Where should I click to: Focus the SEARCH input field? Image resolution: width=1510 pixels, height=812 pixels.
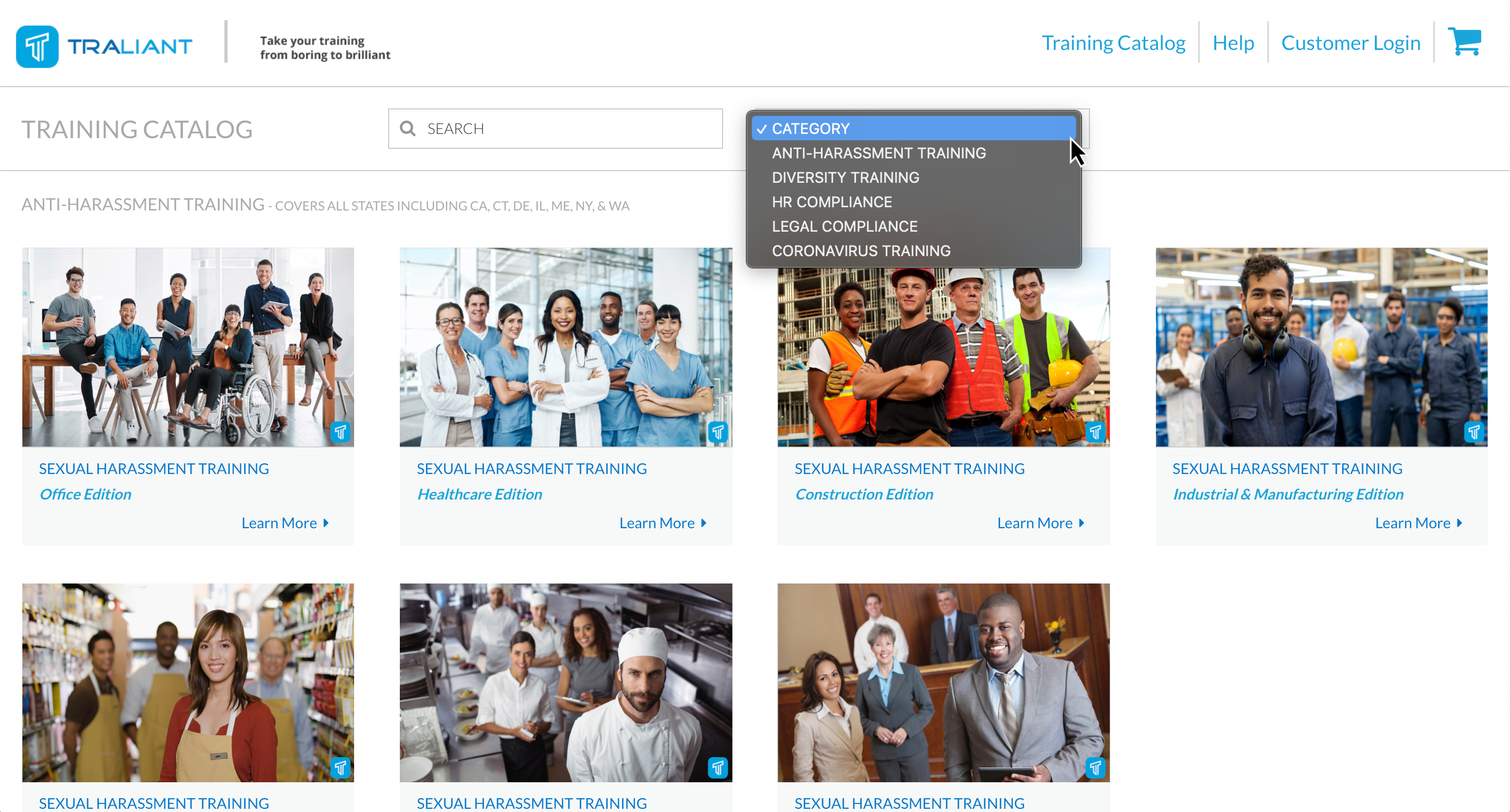pyautogui.click(x=555, y=128)
